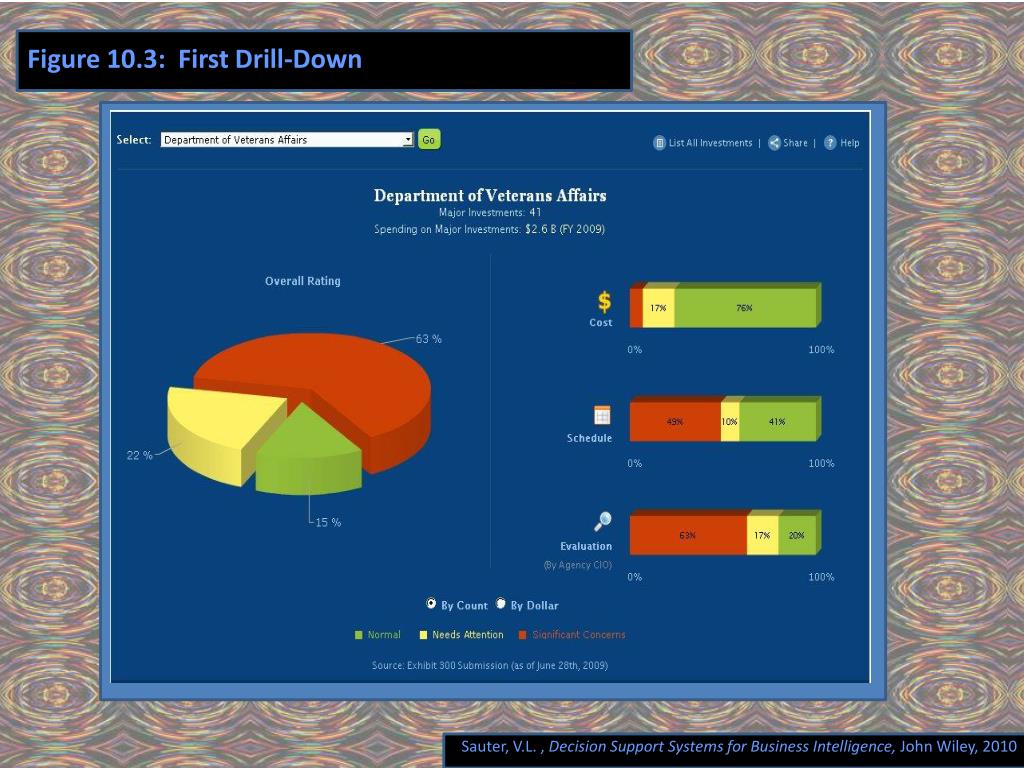The width and height of the screenshot is (1024, 768).
Task: Open the Help link
Action: 850,143
